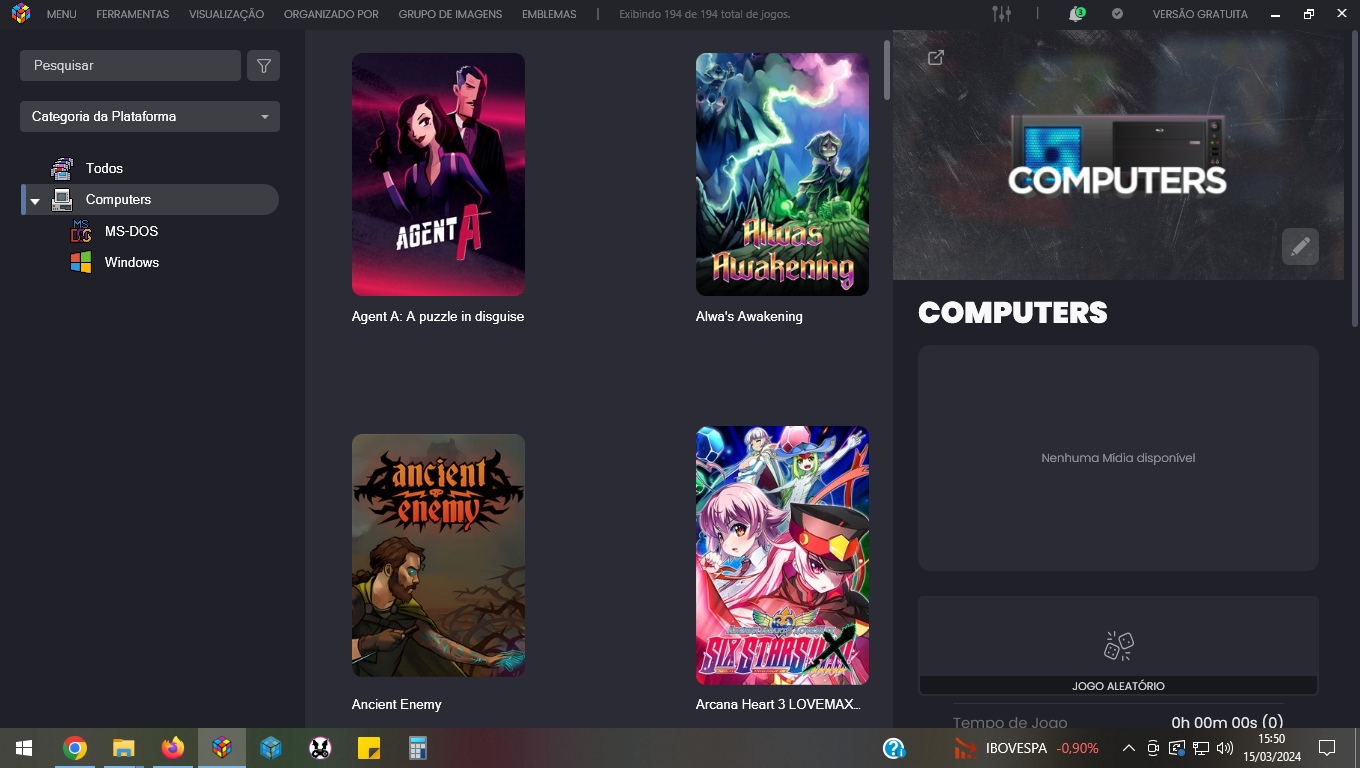
Task: Select the Ancient Enemy cover art
Action: (438, 555)
